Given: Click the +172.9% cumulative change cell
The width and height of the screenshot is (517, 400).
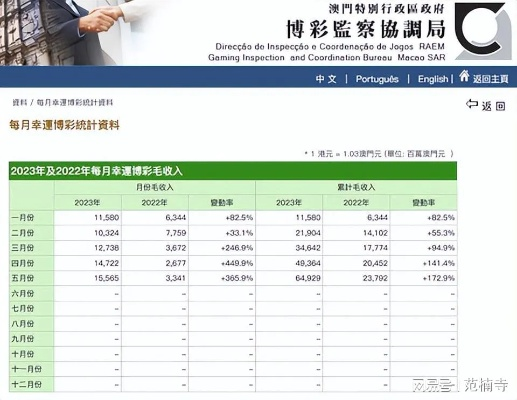Looking at the screenshot, I should pyautogui.click(x=439, y=278).
